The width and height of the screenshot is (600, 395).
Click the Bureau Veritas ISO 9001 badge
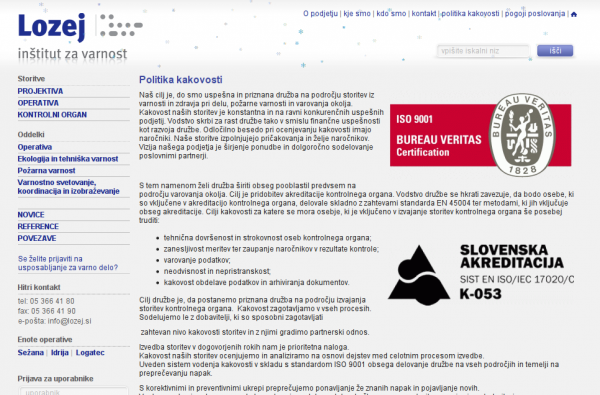click(481, 135)
